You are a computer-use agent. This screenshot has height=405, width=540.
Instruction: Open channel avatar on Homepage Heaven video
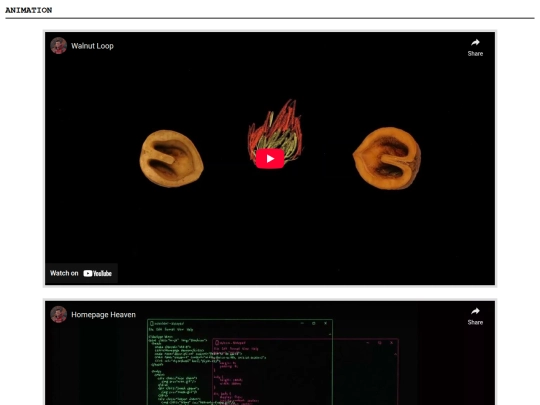[x=59, y=314]
